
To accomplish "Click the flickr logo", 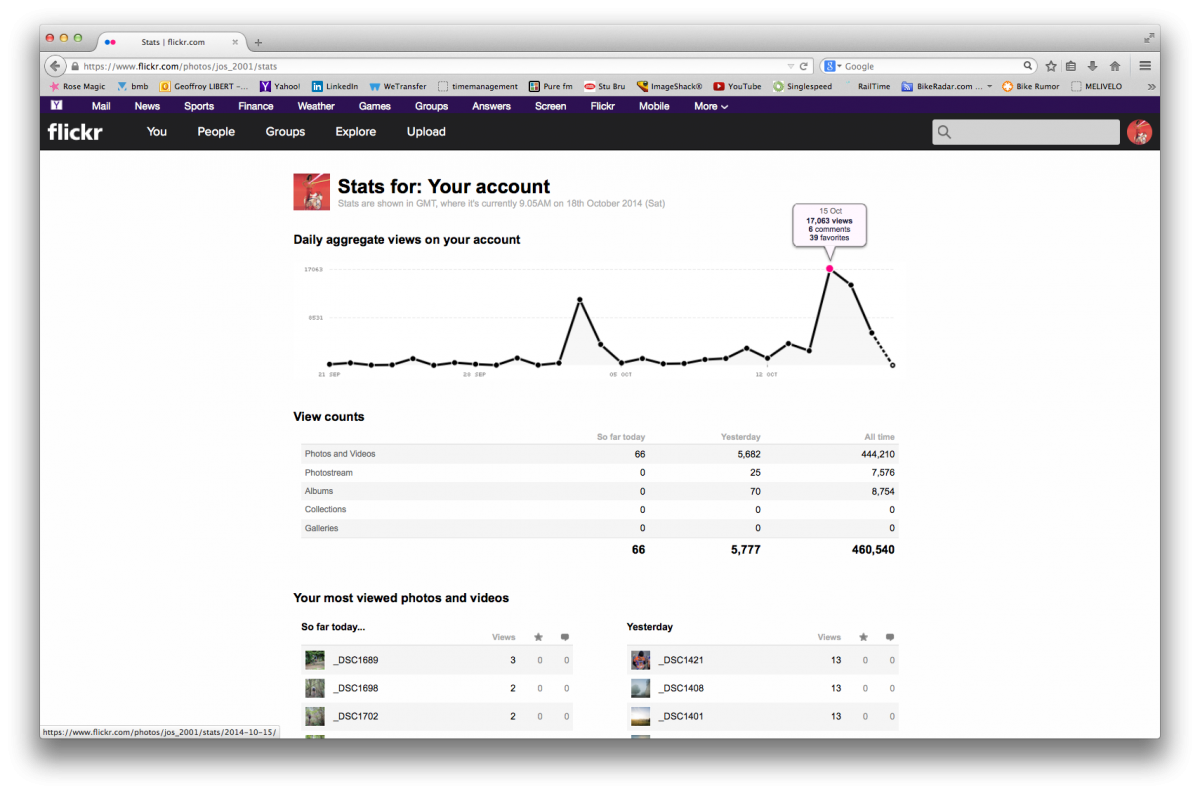I will [75, 131].
